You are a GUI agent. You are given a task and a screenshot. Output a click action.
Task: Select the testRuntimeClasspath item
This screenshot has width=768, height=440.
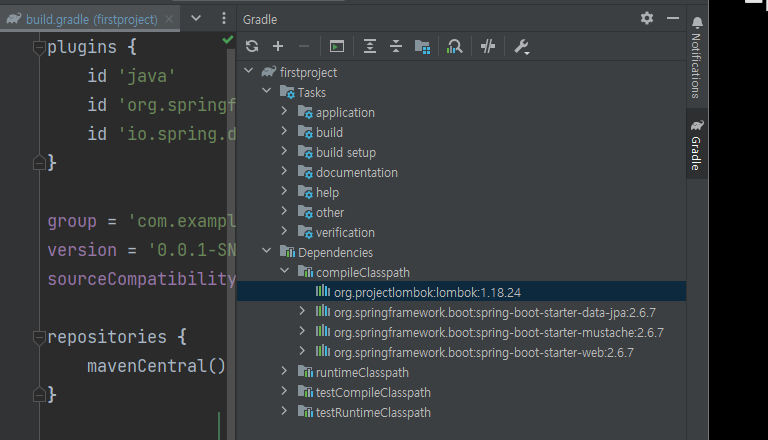(x=373, y=413)
